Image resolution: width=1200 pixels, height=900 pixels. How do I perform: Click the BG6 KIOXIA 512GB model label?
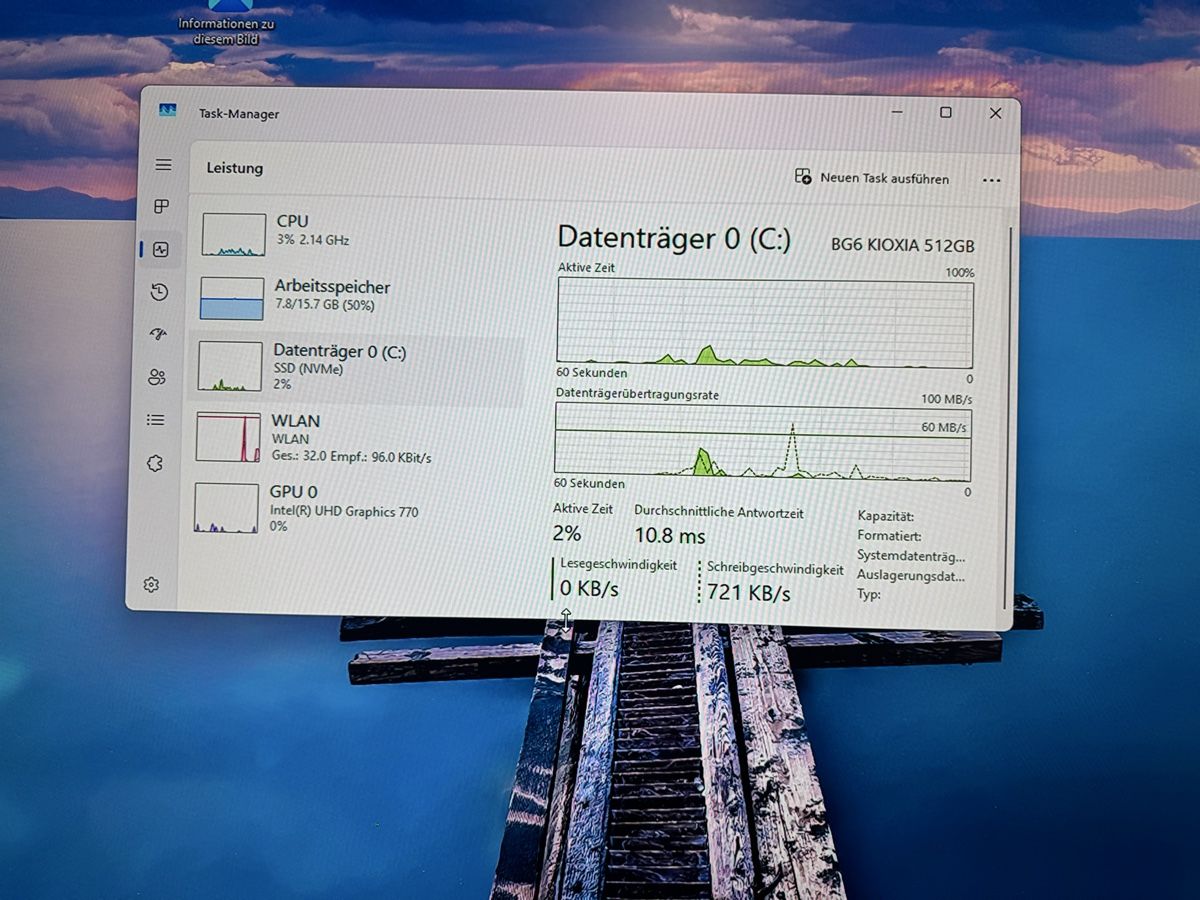[x=903, y=246]
